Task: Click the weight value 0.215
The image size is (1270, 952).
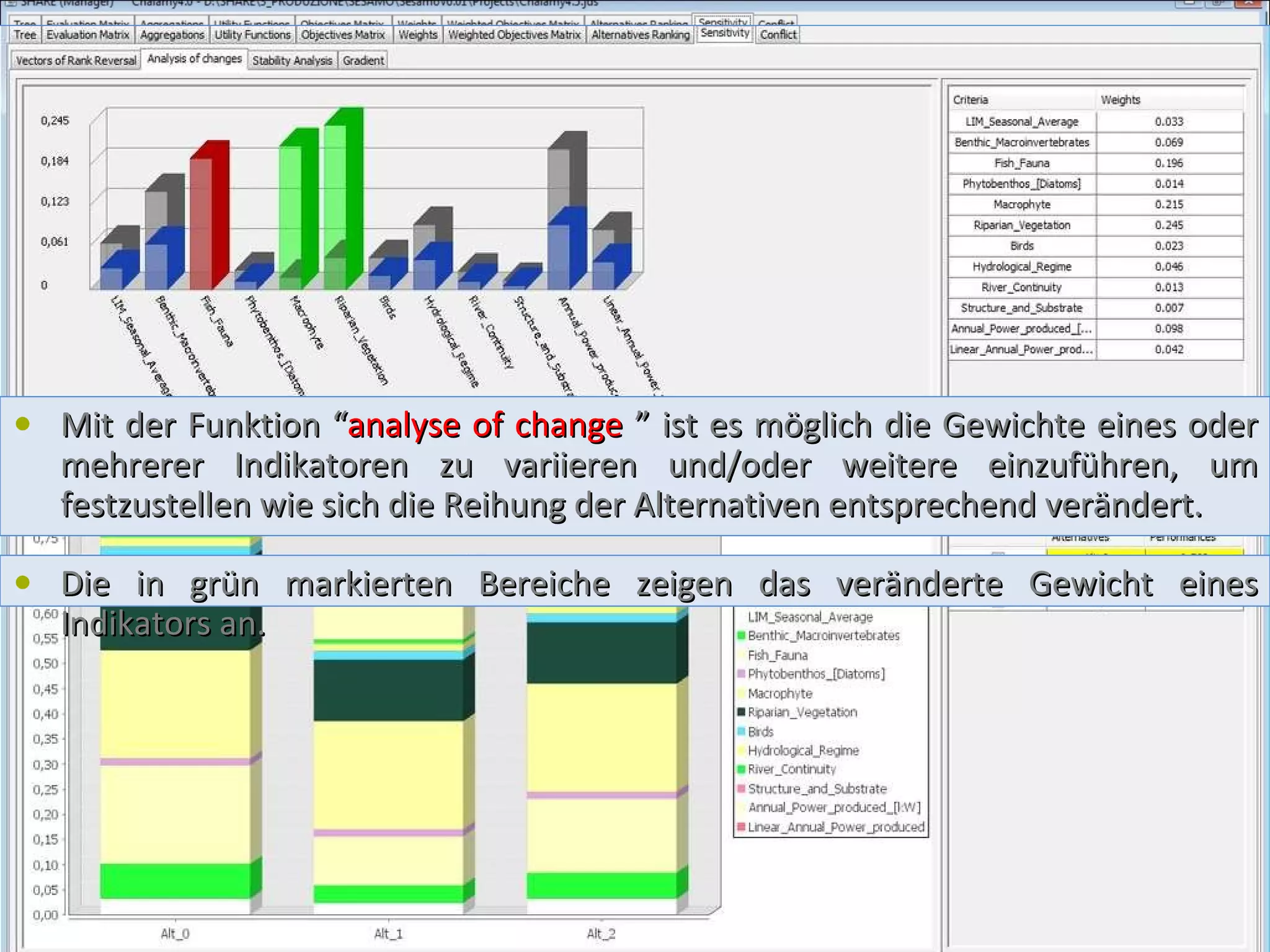Action: (1170, 205)
